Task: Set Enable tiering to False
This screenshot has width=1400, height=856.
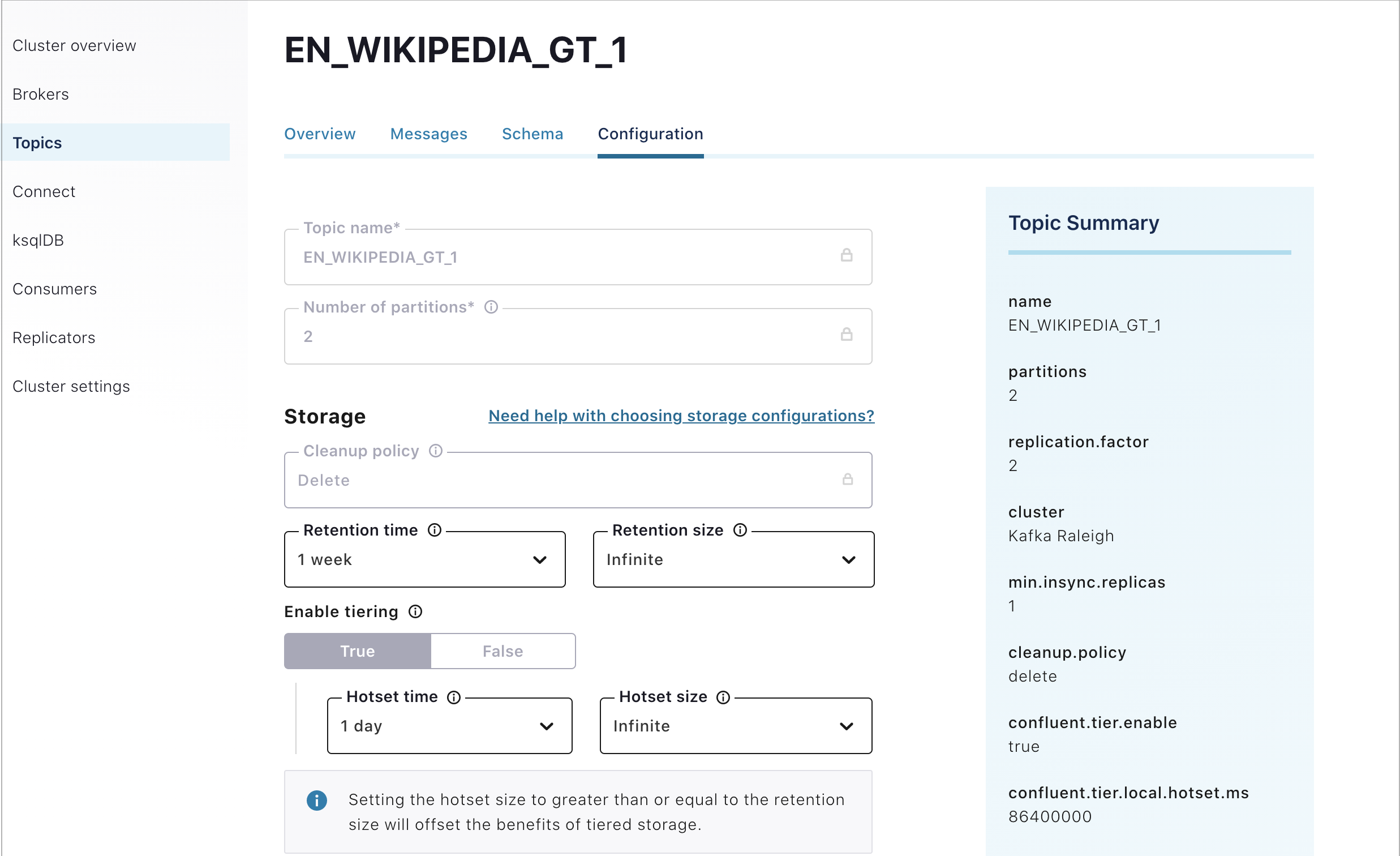Action: tap(503, 652)
